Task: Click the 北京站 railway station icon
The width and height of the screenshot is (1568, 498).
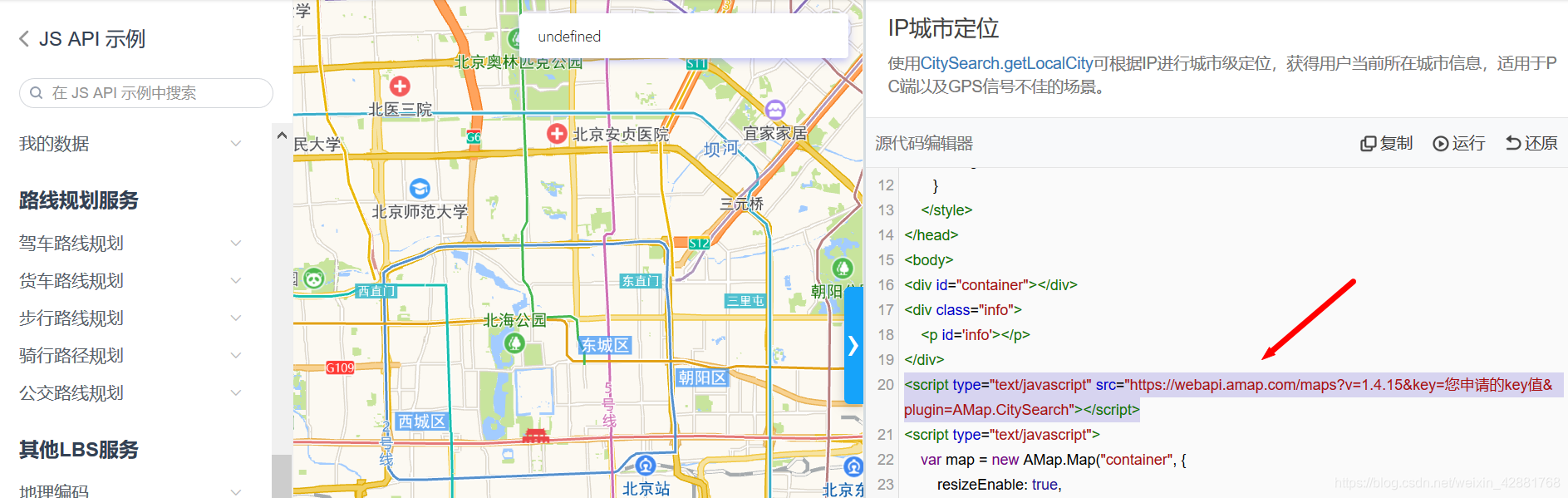Action: pos(646,466)
